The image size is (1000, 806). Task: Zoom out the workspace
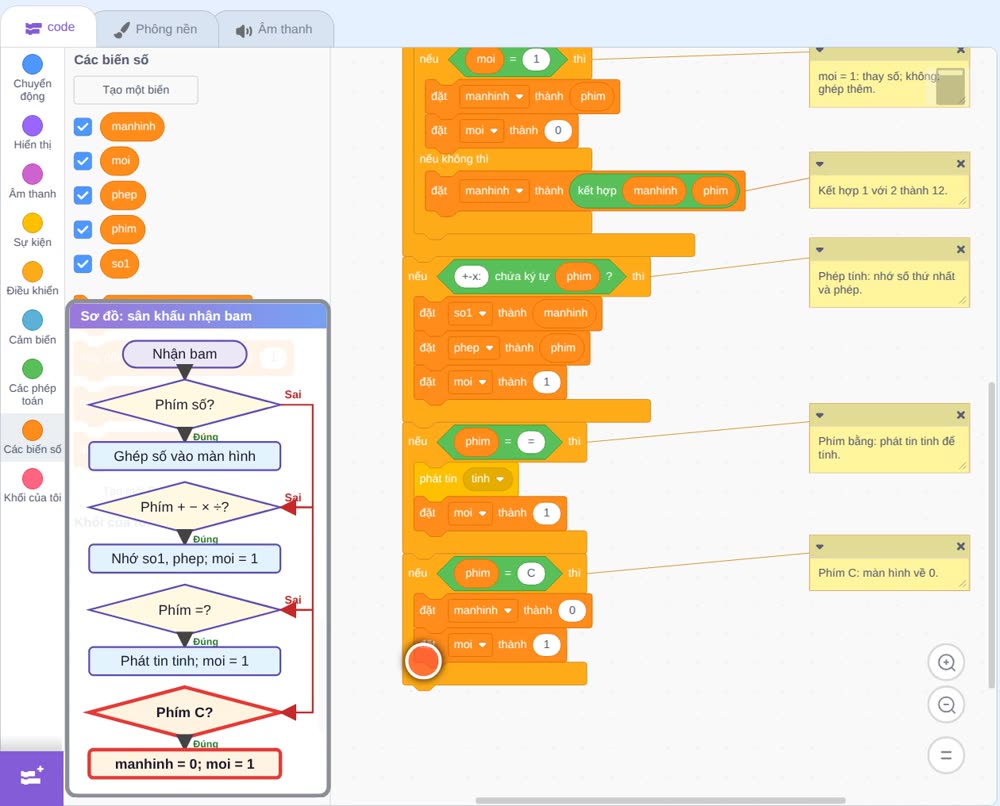click(946, 705)
